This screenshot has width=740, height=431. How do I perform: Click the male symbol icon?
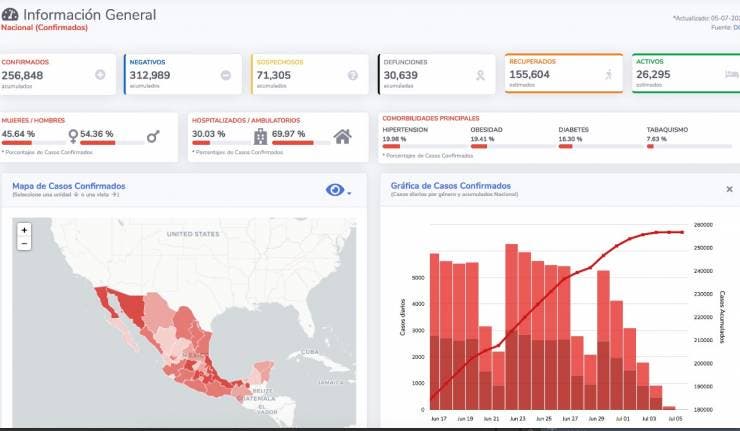(x=153, y=136)
